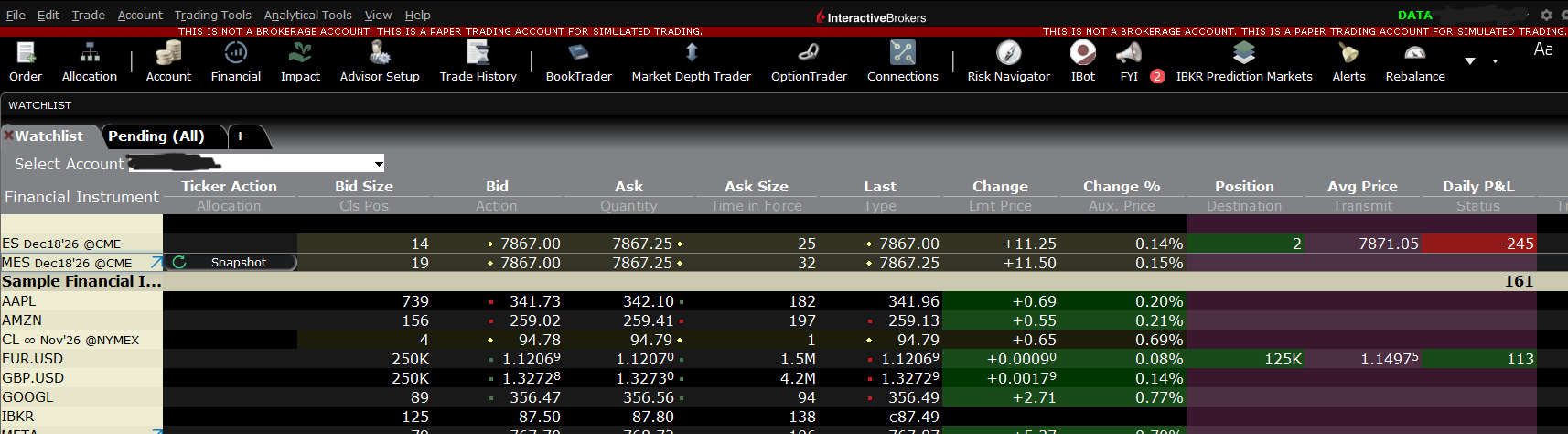Click the Sample Financial I... group header
Screen dimensions: 1568x434
point(81,282)
